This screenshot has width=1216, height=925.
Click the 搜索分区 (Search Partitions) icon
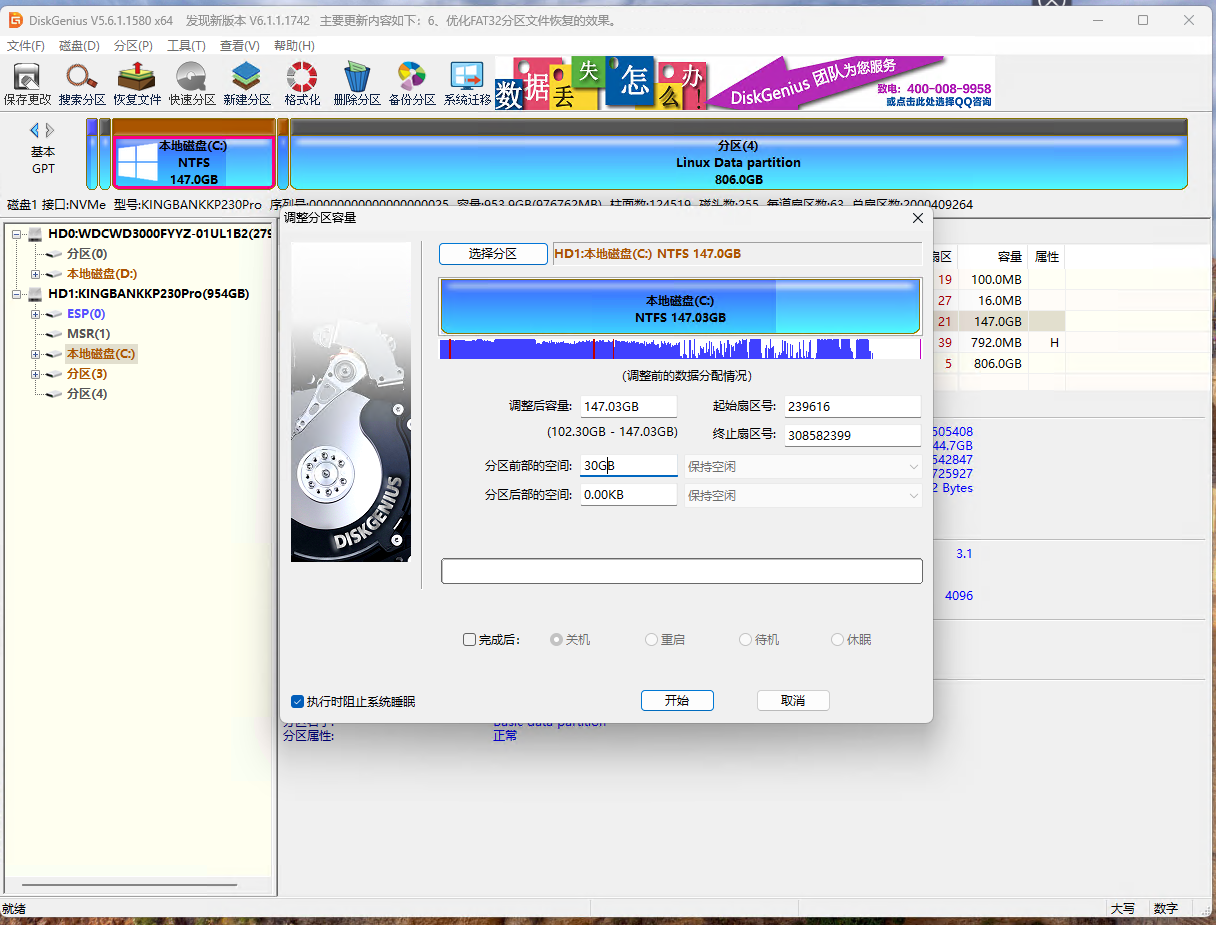(81, 84)
